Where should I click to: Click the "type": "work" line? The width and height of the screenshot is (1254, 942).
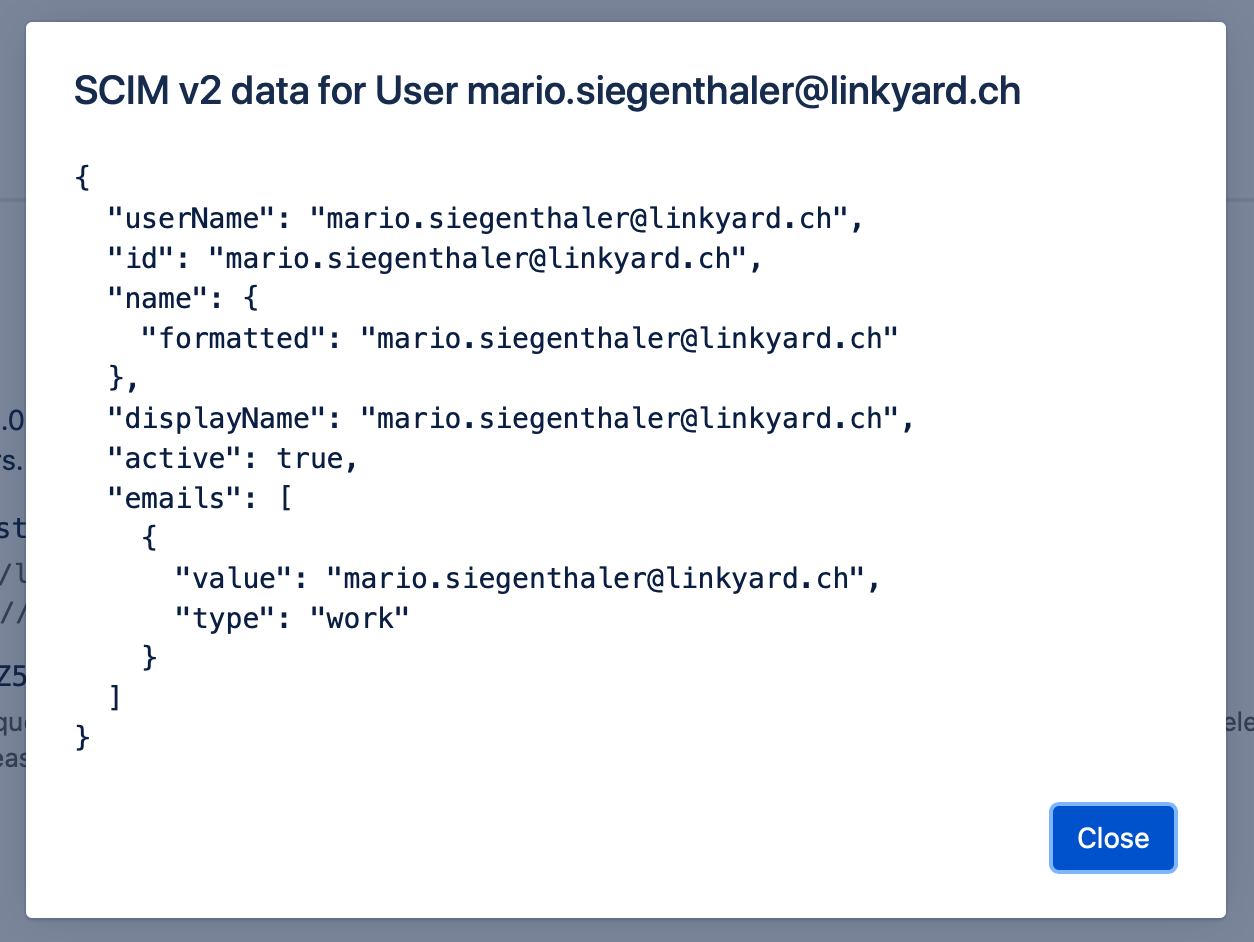pos(292,618)
